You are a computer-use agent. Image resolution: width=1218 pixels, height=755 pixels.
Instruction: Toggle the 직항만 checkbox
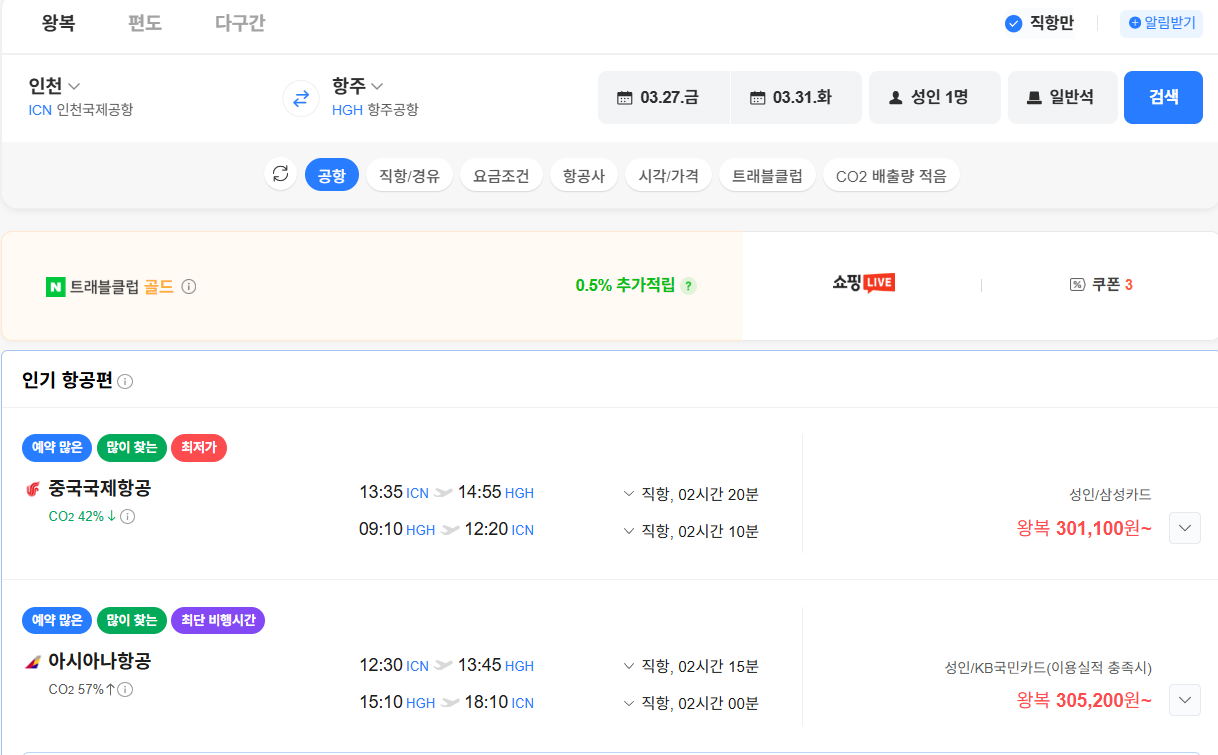click(1014, 23)
